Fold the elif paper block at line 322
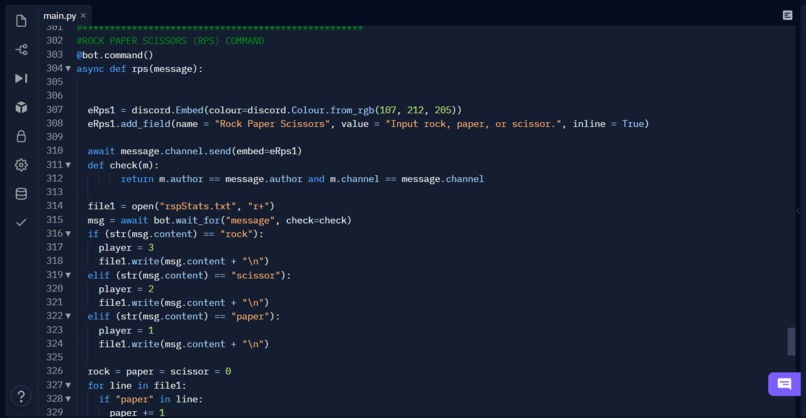 (x=68, y=316)
